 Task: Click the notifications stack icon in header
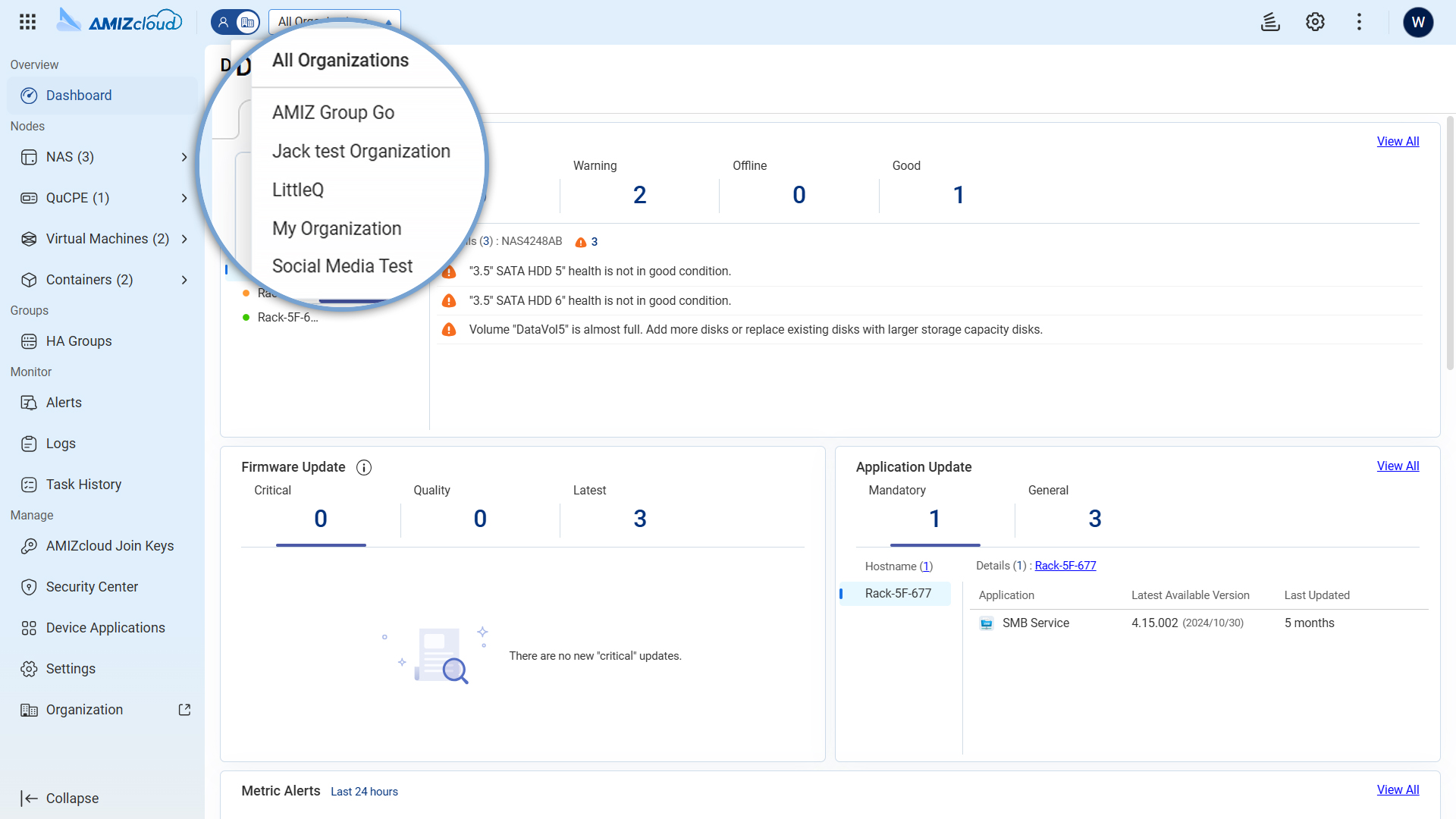(x=1270, y=22)
